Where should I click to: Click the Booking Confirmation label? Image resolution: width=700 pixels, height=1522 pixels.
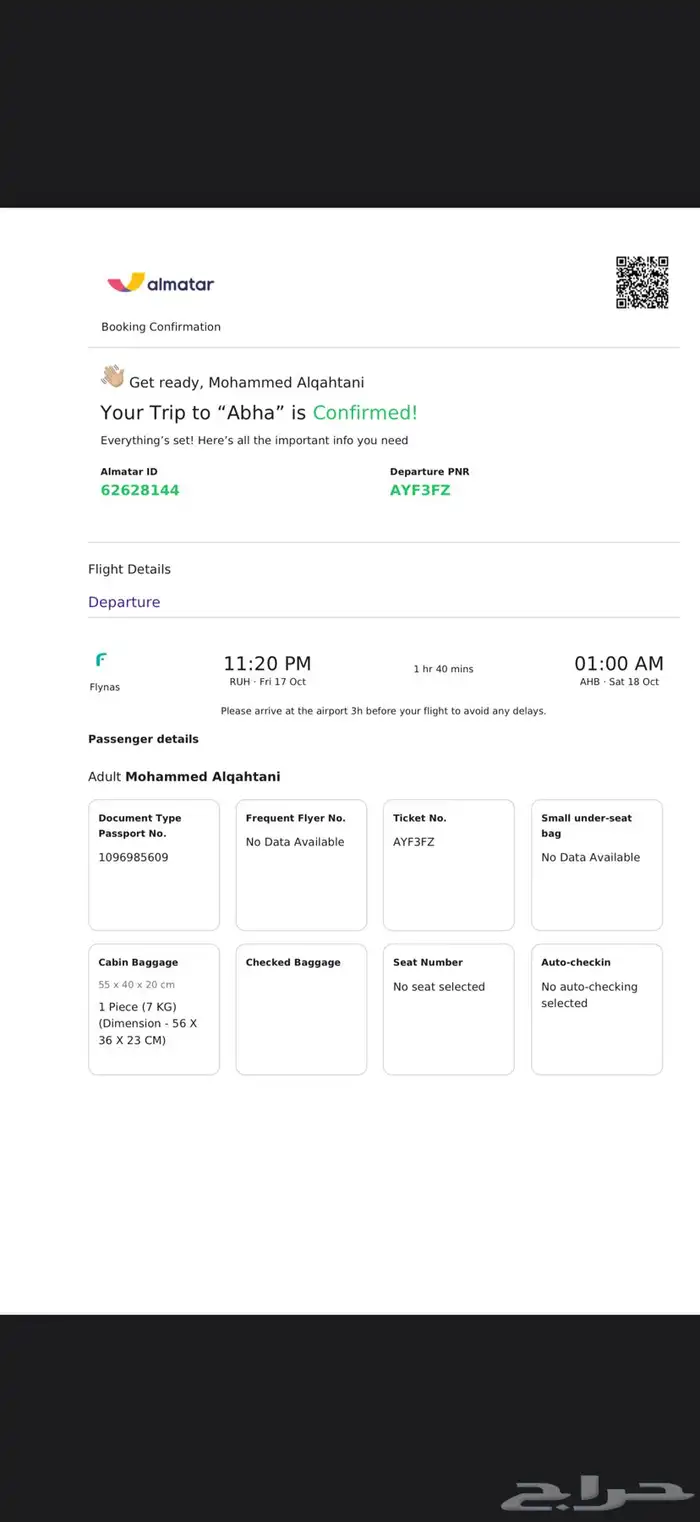(x=161, y=327)
